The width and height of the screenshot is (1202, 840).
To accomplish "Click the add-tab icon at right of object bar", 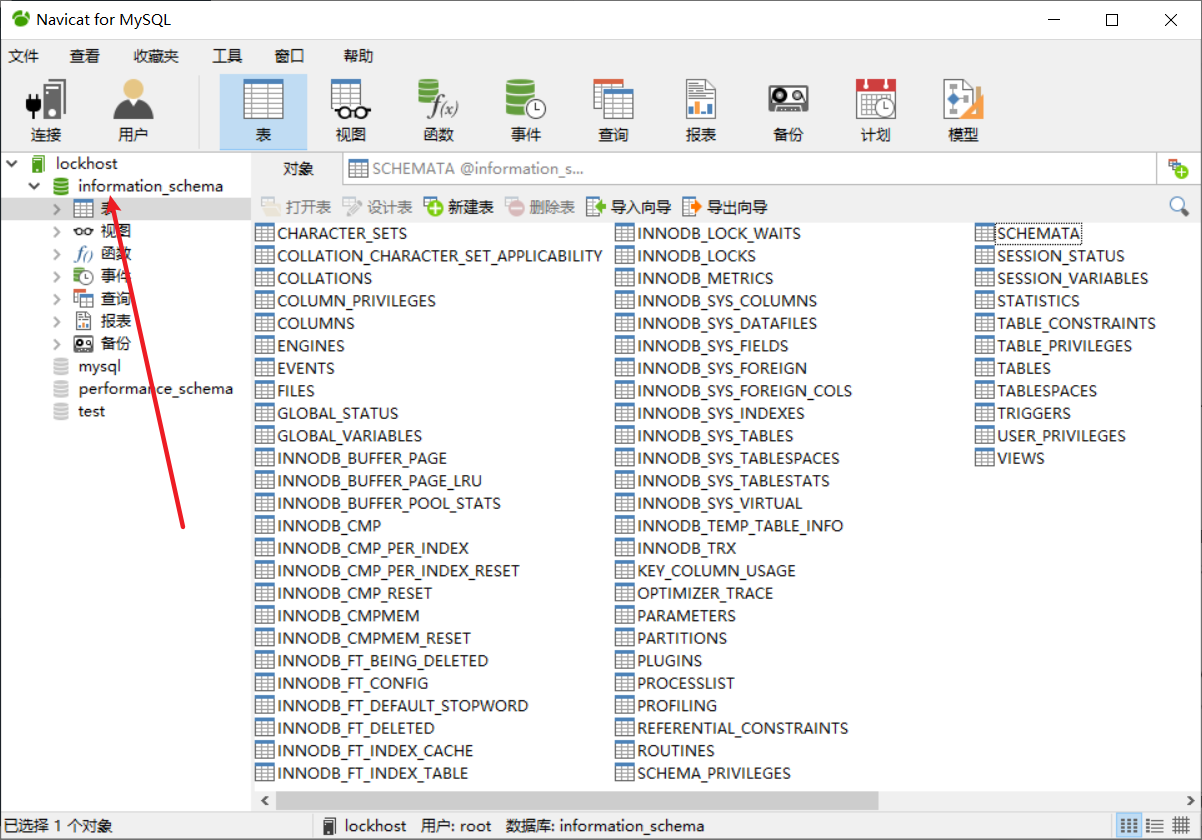I will point(1178,169).
